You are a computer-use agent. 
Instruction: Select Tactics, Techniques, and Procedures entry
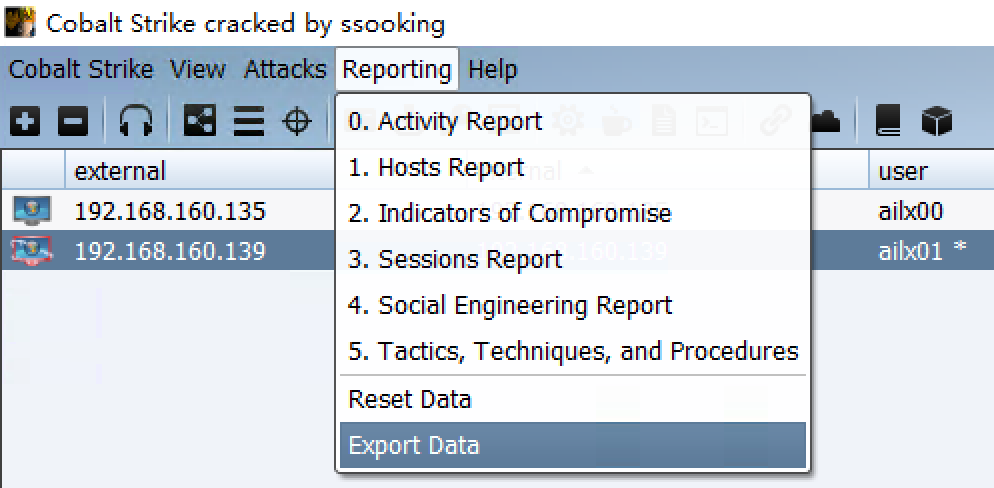tap(573, 351)
